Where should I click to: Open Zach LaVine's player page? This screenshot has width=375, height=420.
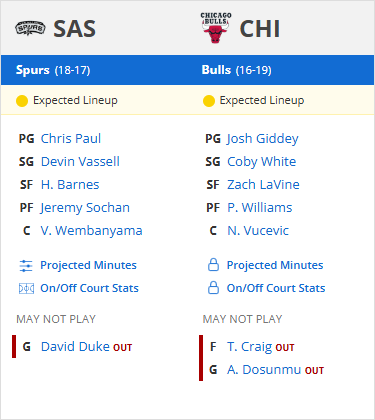pos(263,185)
